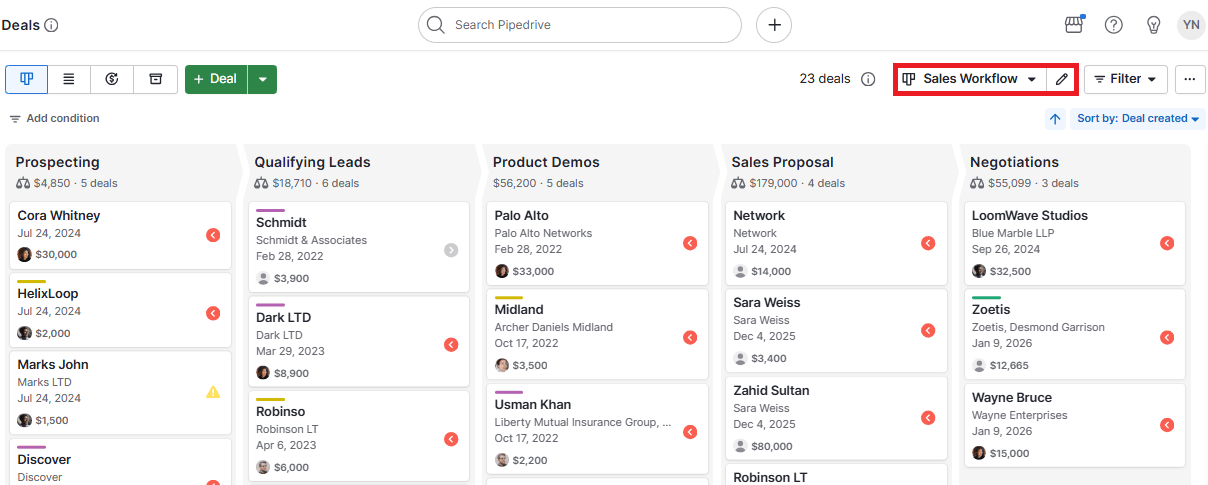This screenshot has height=485, width=1208.
Task: Click the Search Pipedrive field
Action: coord(580,25)
